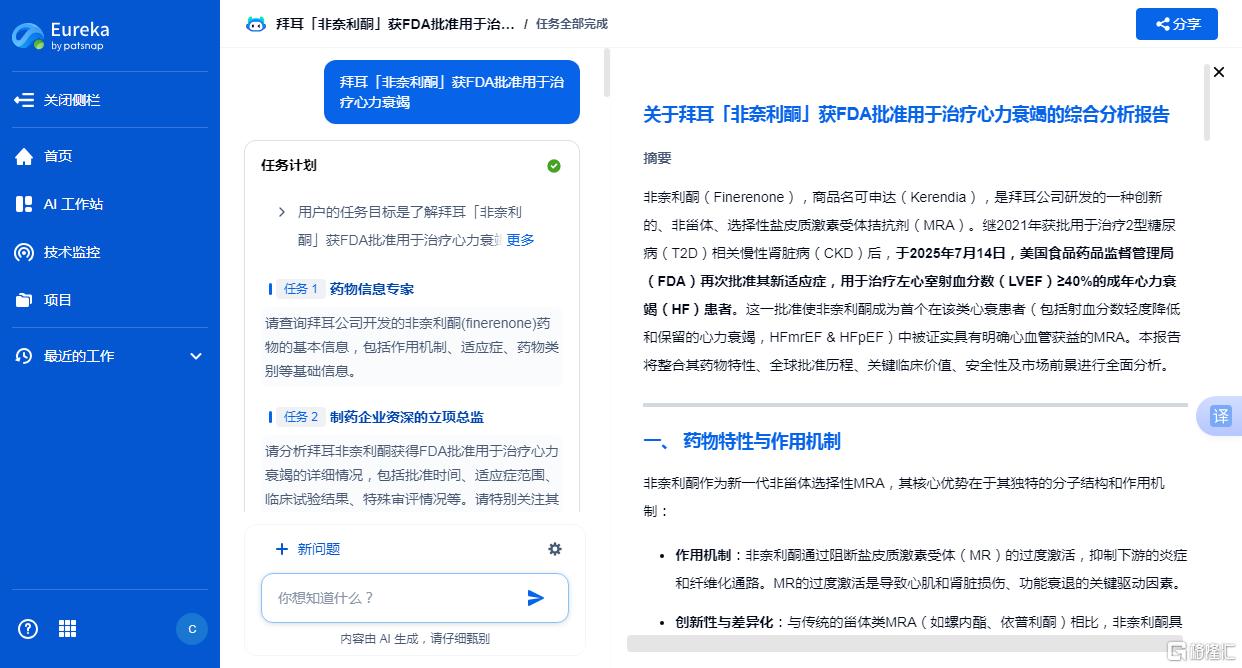1242x668 pixels.
Task: Expand 最近的工作 recent work list
Action: pyautogui.click(x=110, y=356)
